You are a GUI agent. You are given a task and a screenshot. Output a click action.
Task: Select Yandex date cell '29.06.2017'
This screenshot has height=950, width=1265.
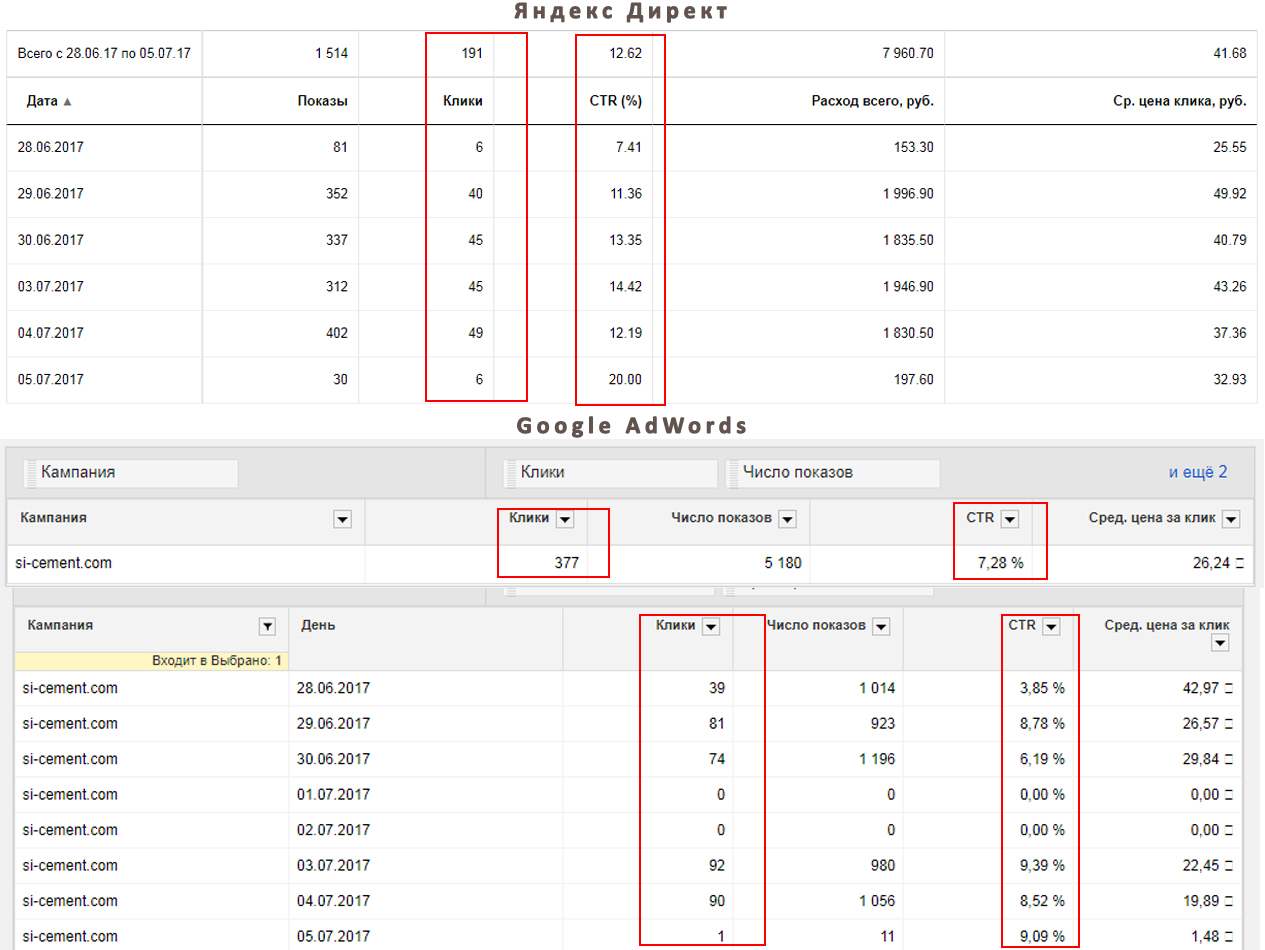point(50,194)
